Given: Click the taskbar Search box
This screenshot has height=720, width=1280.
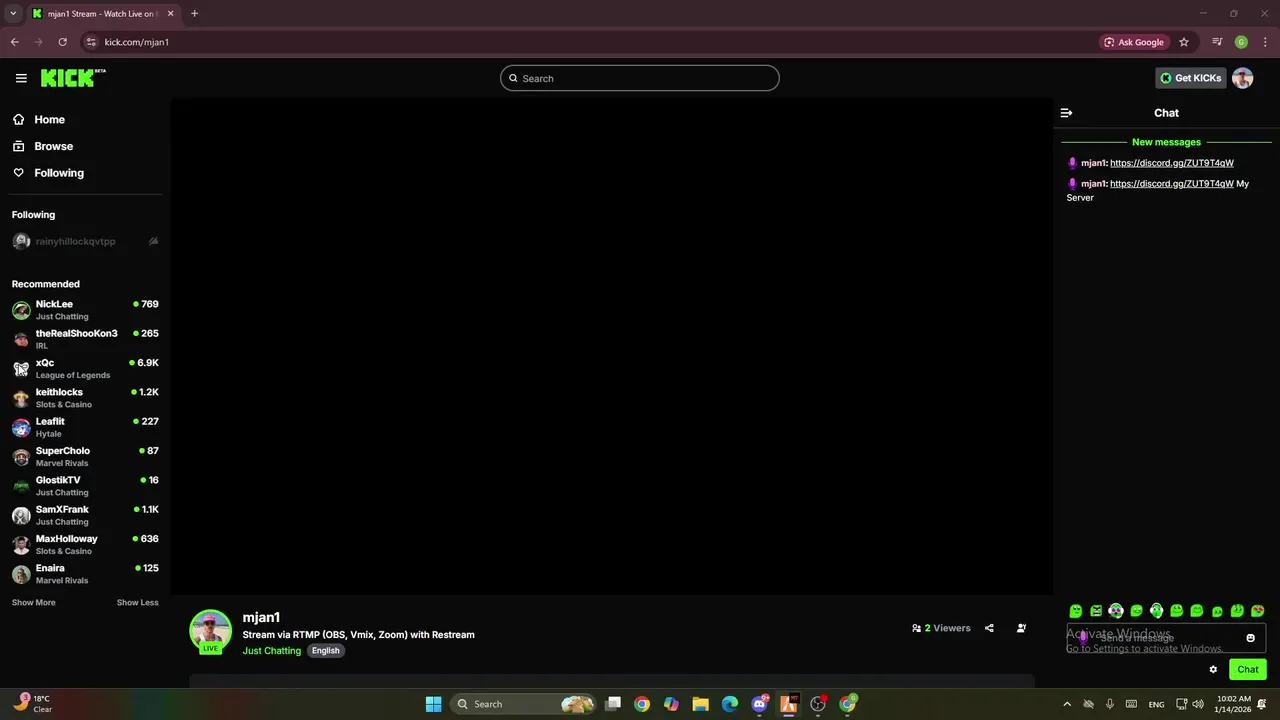Looking at the screenshot, I should pos(524,704).
